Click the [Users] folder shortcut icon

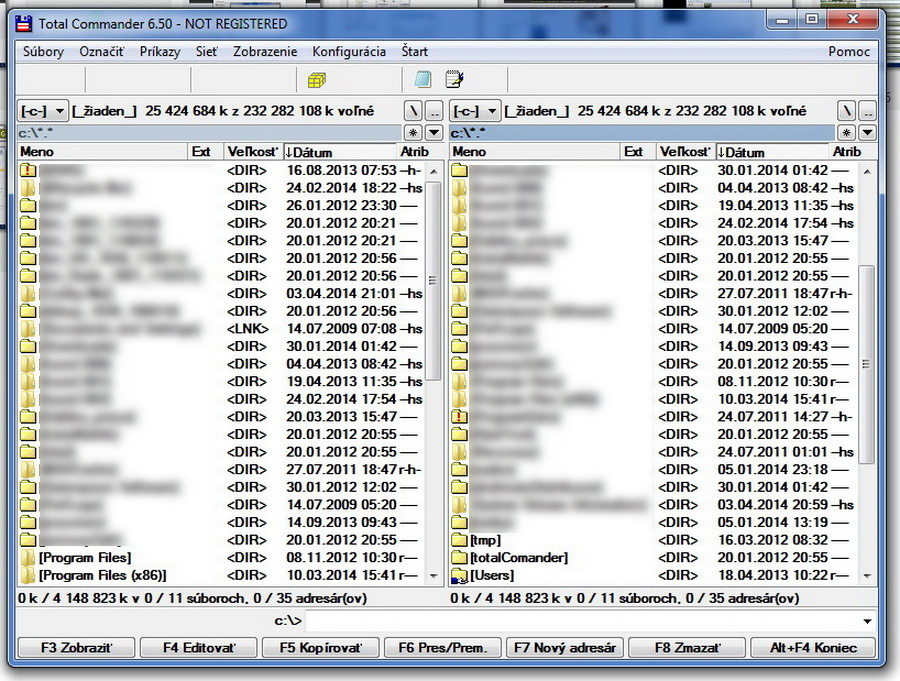[459, 575]
